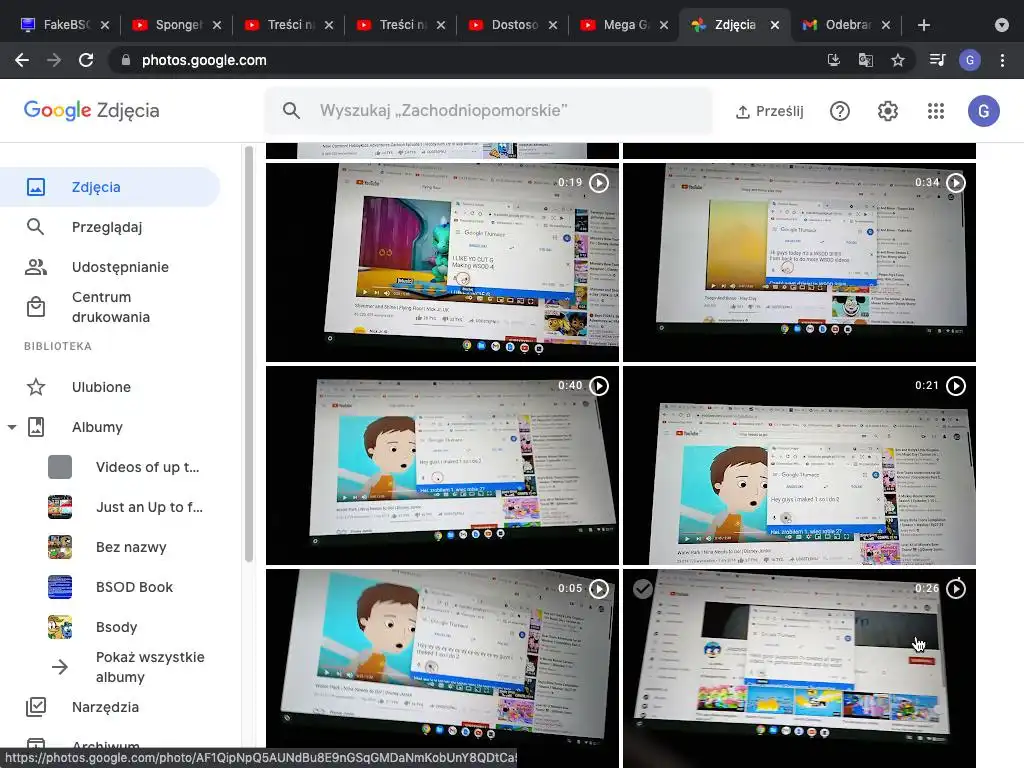Click the install app icon in address bar
Image resolution: width=1024 pixels, height=768 pixels.
(x=833, y=60)
